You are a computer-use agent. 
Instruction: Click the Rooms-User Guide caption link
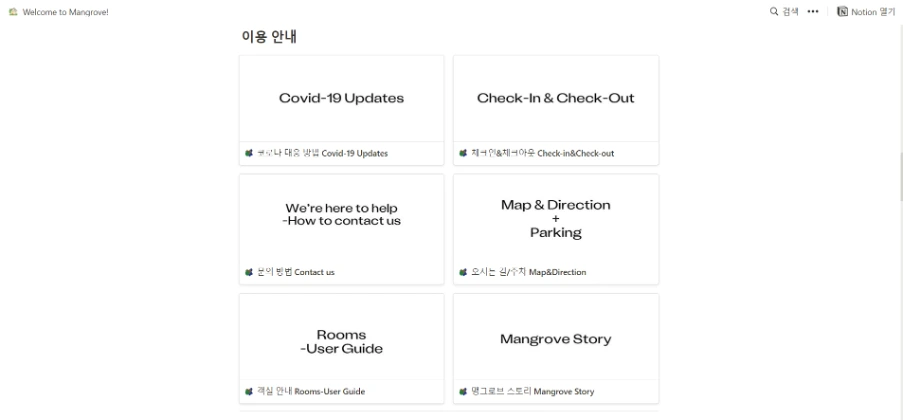(x=311, y=391)
